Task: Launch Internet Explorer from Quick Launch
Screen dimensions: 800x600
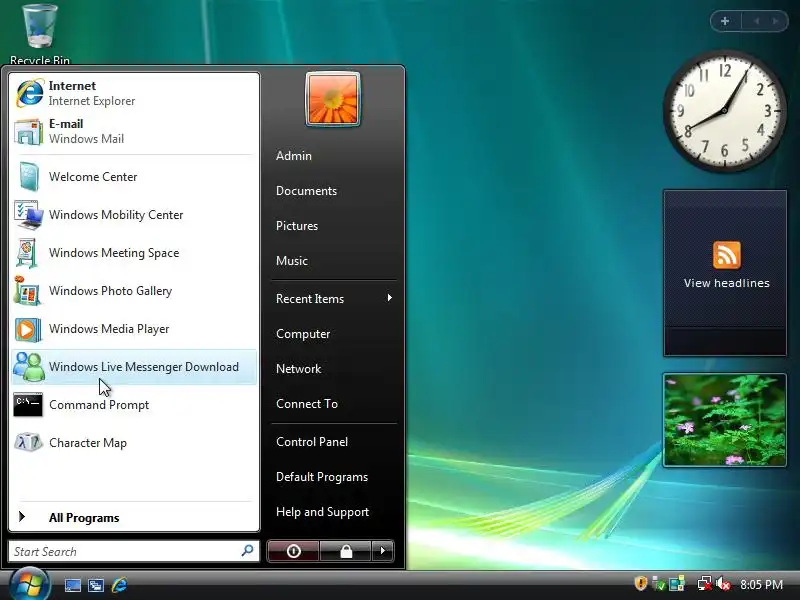Action: click(x=119, y=585)
